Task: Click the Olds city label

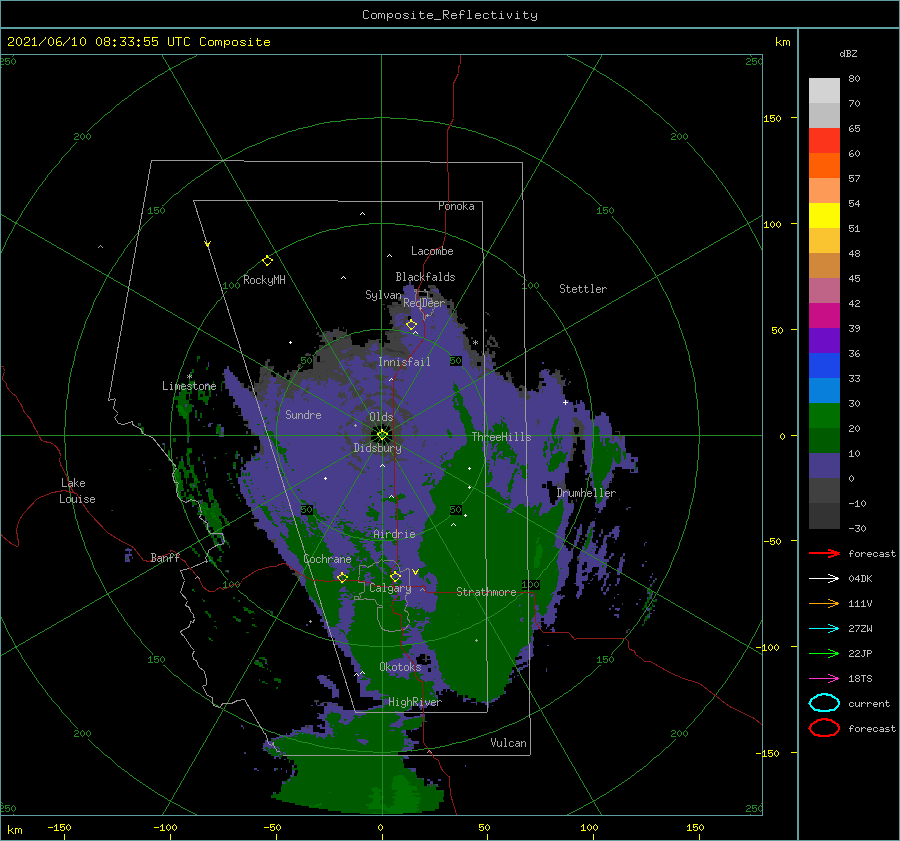Action: coord(381,417)
